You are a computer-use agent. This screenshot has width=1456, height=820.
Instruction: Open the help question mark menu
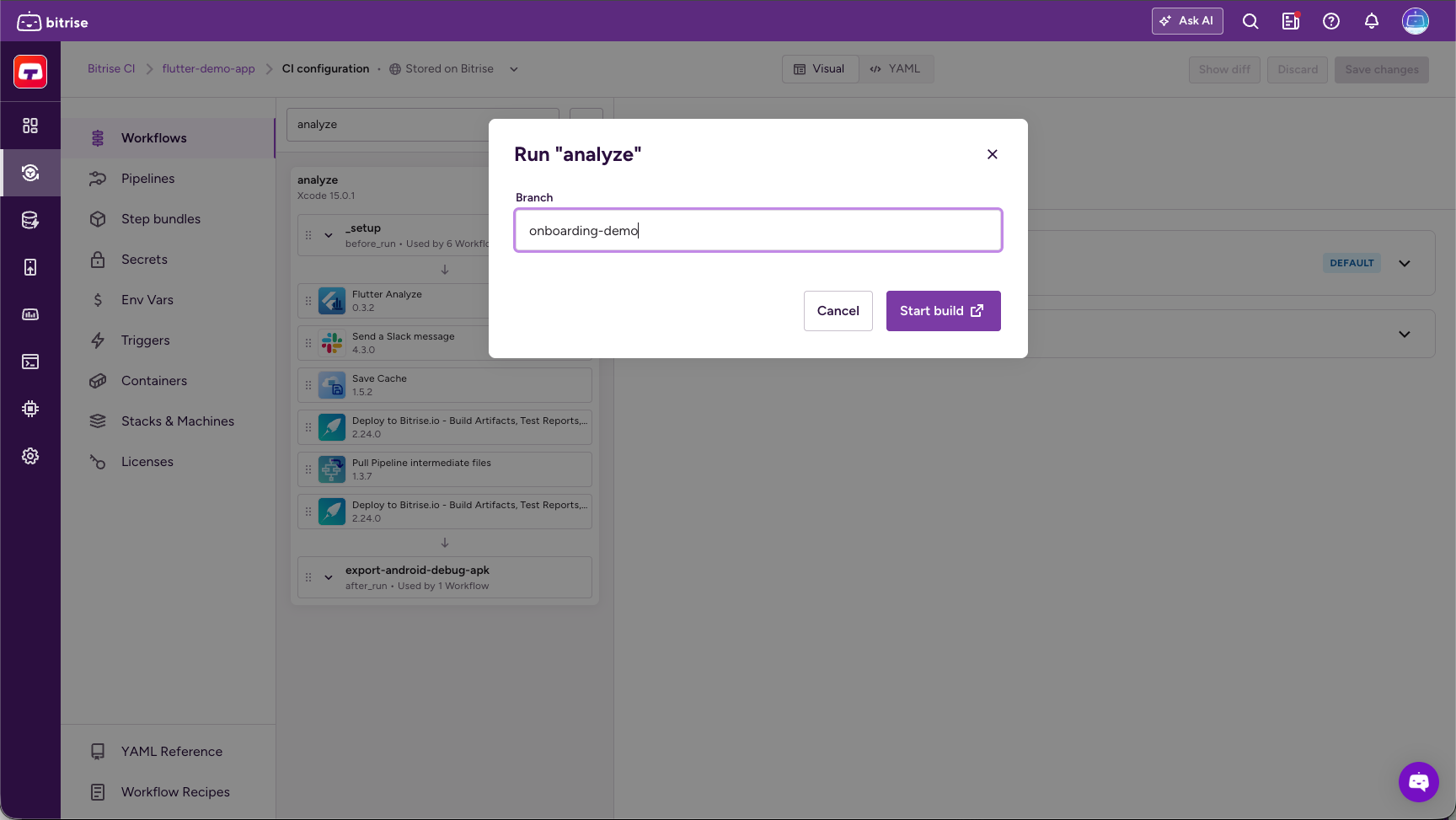click(x=1331, y=22)
